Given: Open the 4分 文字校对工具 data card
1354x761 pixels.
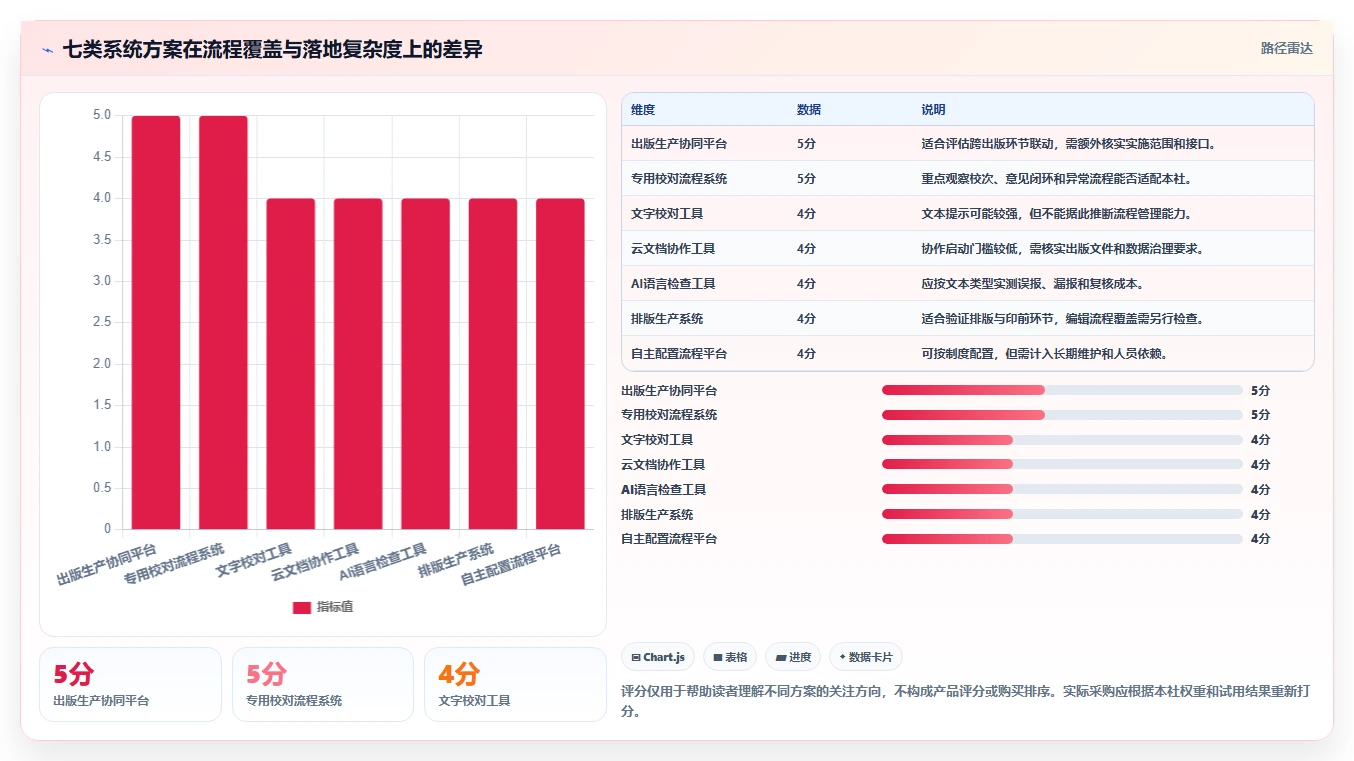Looking at the screenshot, I should [x=515, y=684].
